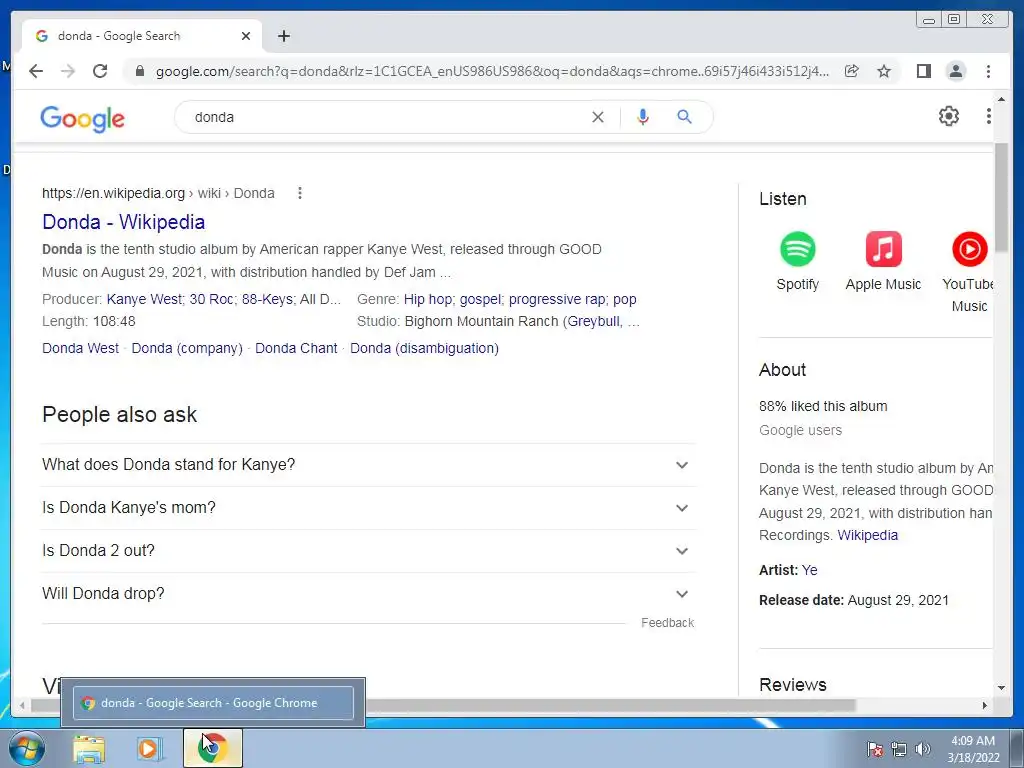Open the Action Center flag icon

[874, 749]
